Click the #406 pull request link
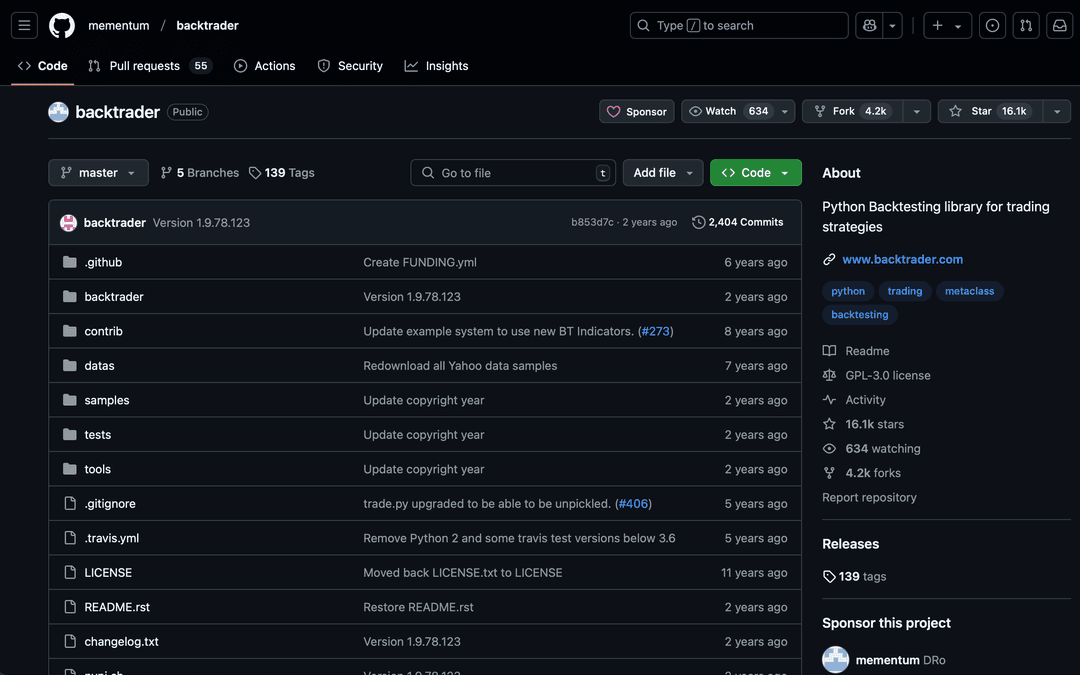 [634, 503]
